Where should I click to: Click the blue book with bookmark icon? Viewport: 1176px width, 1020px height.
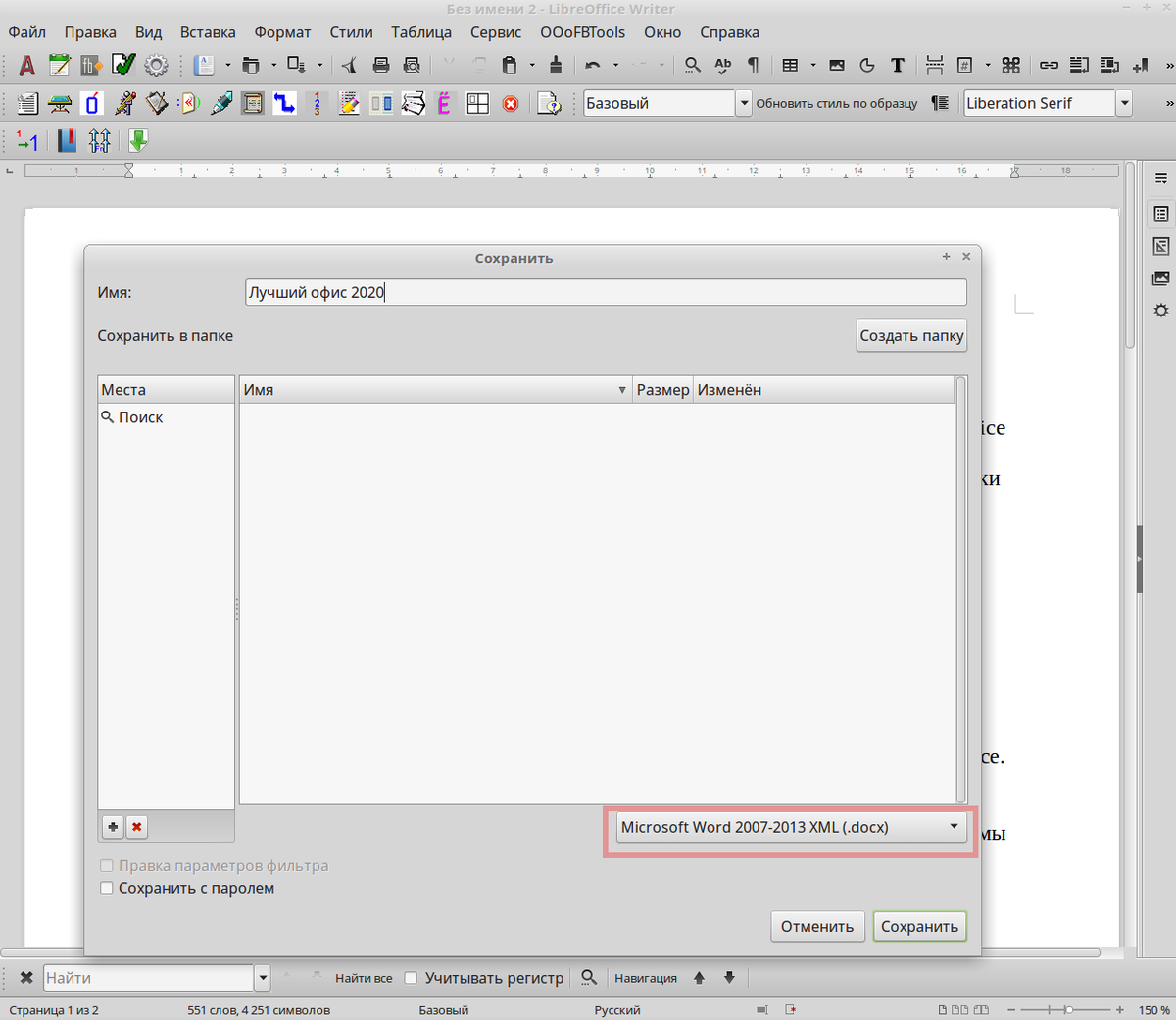click(67, 141)
